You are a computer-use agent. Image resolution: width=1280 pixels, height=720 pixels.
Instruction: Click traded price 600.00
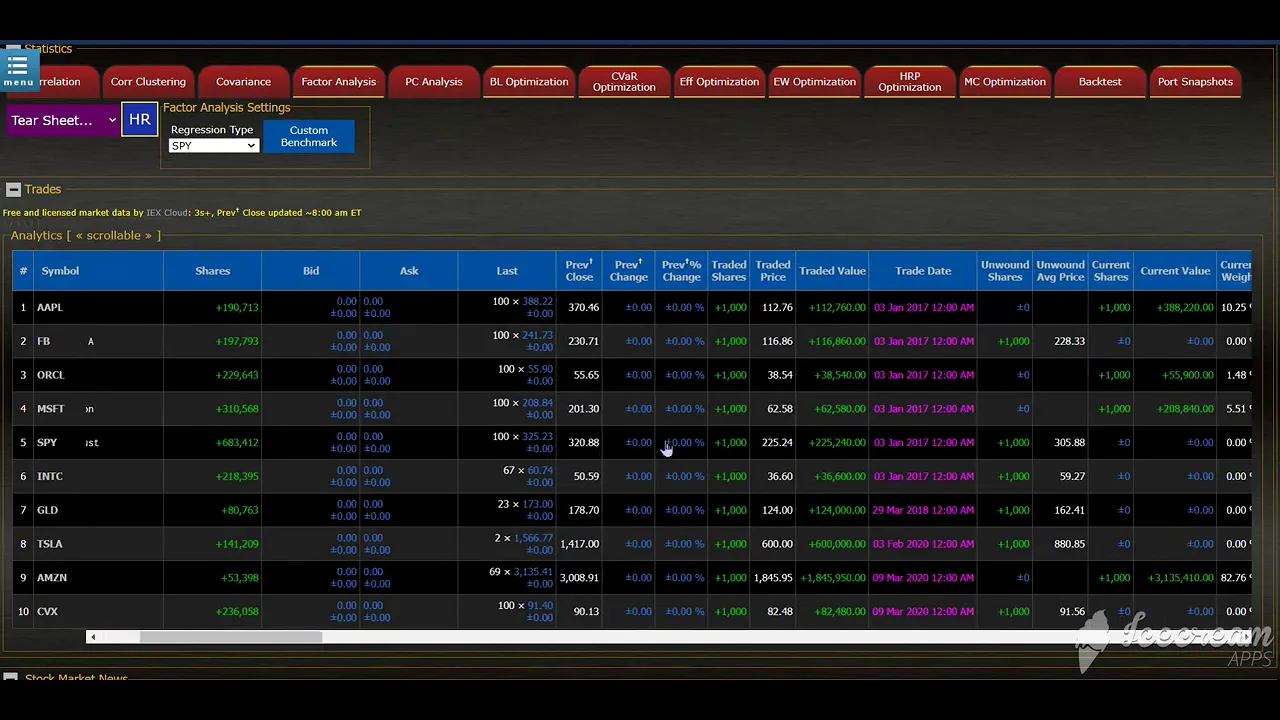click(x=777, y=544)
